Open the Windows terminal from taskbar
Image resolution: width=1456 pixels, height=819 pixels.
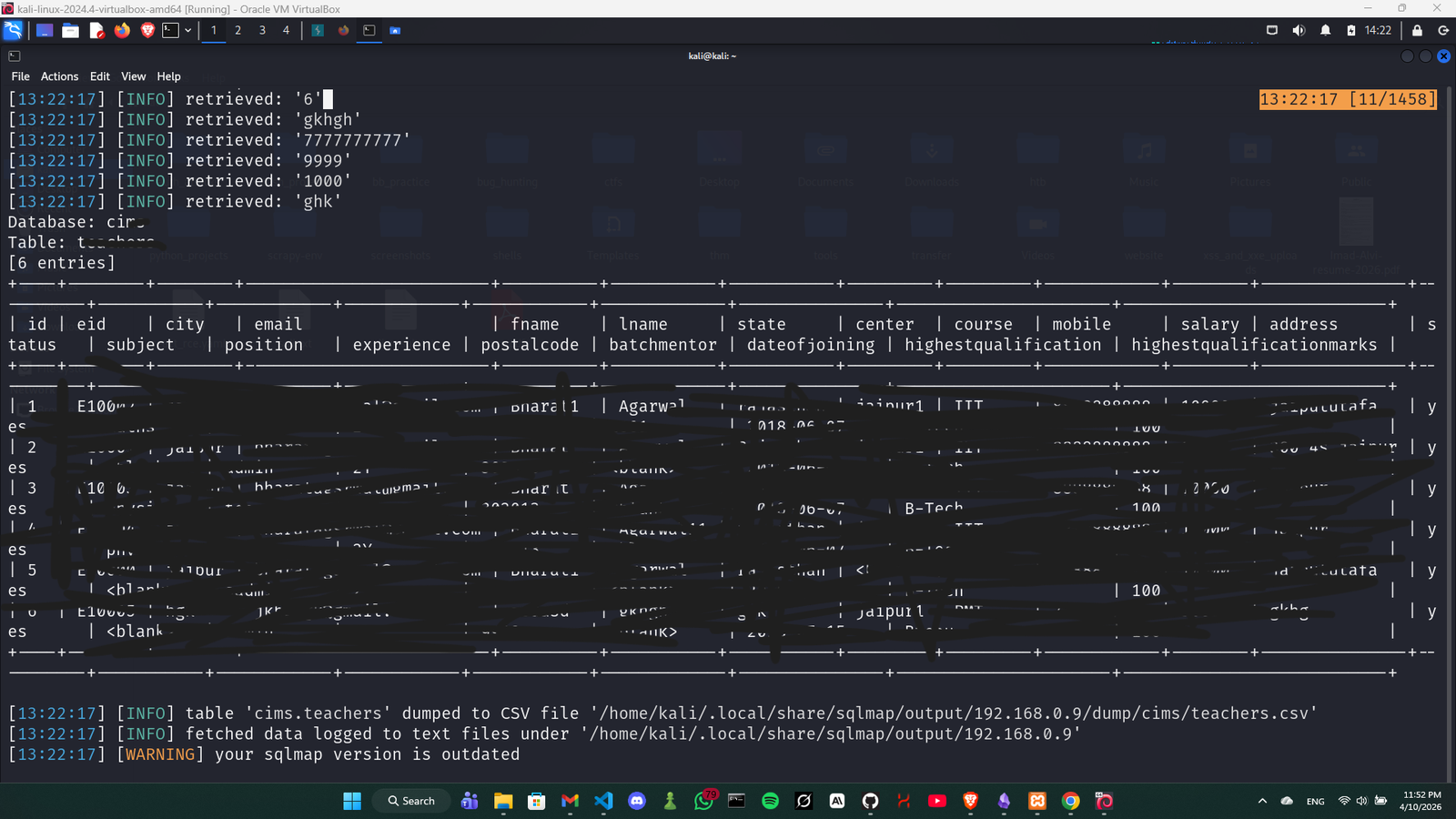click(736, 801)
